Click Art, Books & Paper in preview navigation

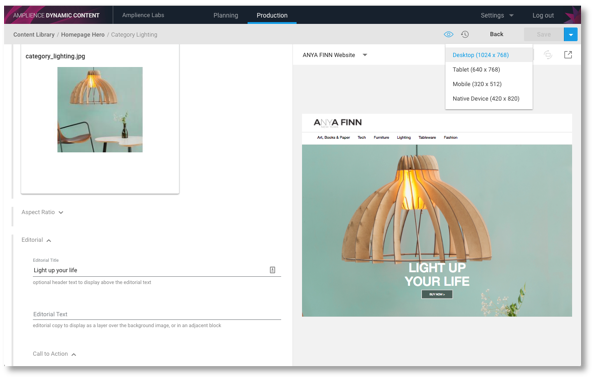[x=334, y=138]
